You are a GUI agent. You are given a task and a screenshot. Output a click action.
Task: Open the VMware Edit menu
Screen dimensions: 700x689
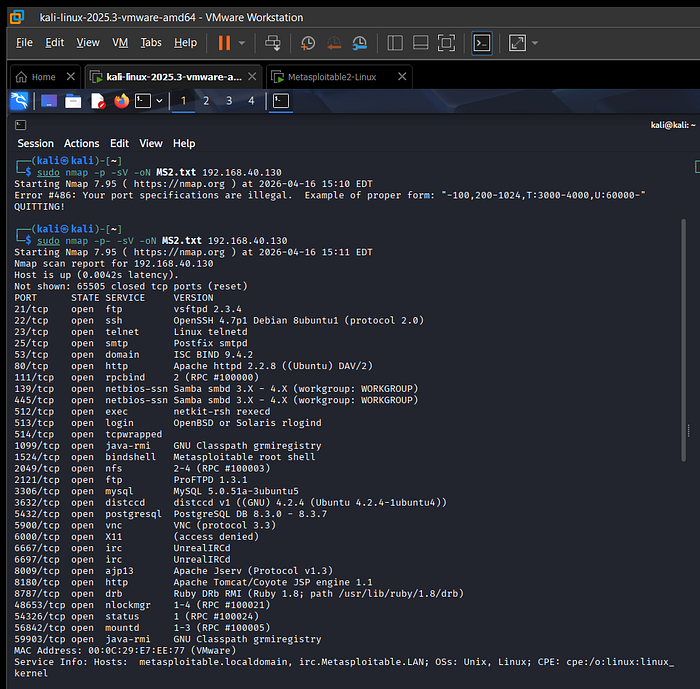(54, 42)
